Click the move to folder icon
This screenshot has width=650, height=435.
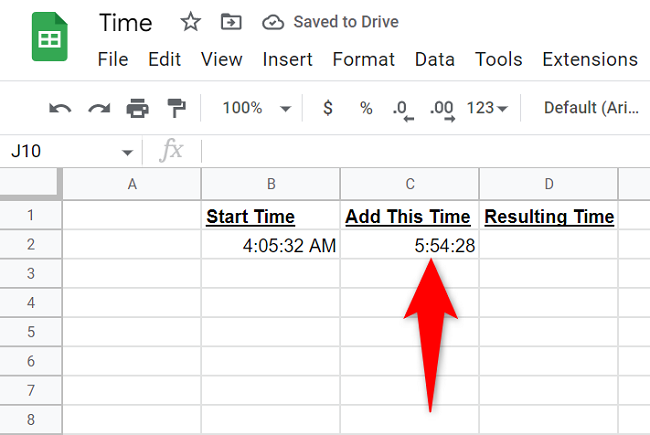pos(230,22)
